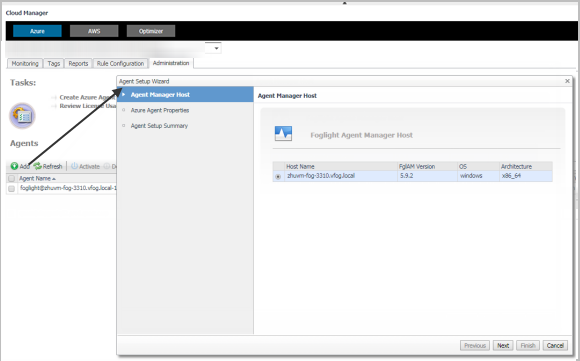This screenshot has width=580, height=361.
Task: Click the Host Name column header
Action: [340, 166]
